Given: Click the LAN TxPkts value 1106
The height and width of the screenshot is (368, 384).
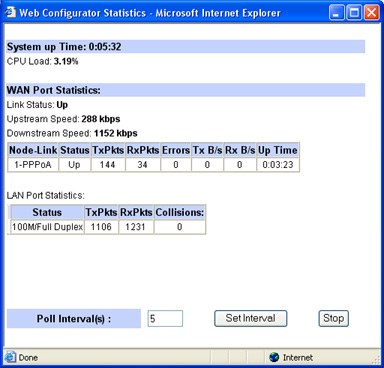Looking at the screenshot, I should 101,227.
